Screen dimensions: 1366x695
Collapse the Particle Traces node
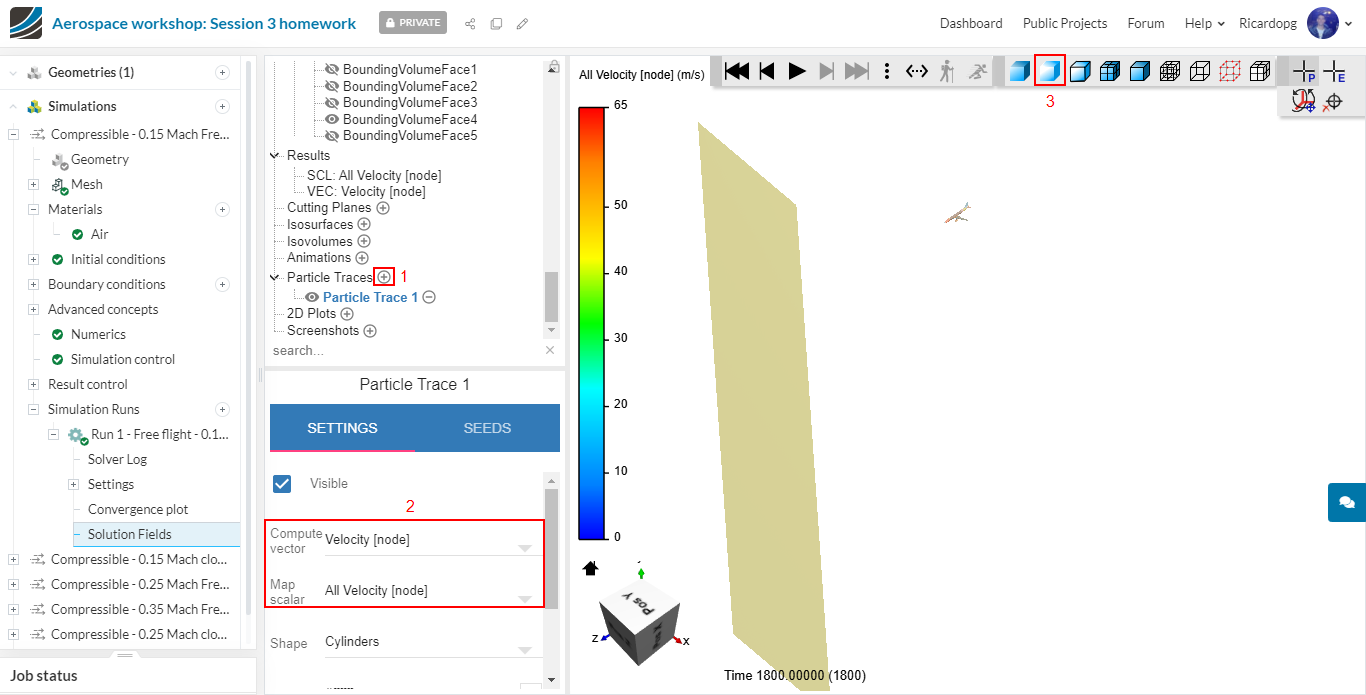tap(275, 277)
